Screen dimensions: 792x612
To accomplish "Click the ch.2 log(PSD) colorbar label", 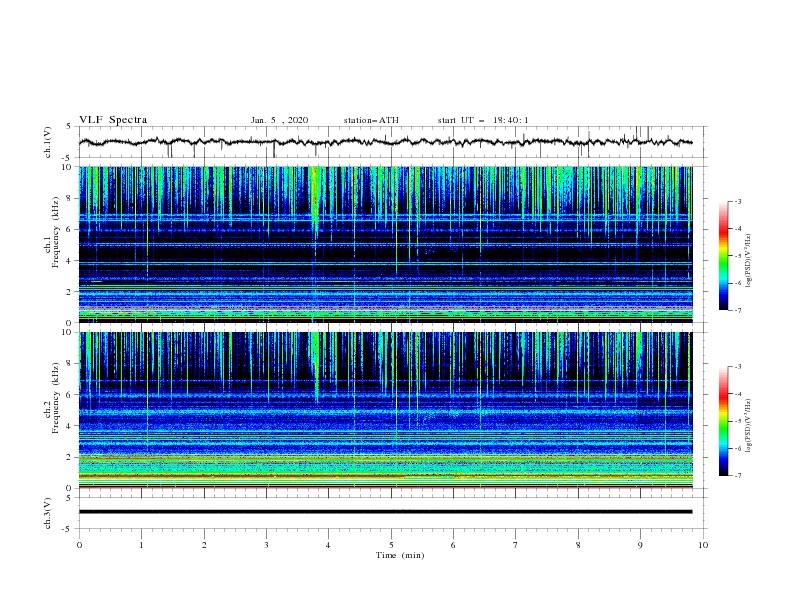I will click(749, 426).
